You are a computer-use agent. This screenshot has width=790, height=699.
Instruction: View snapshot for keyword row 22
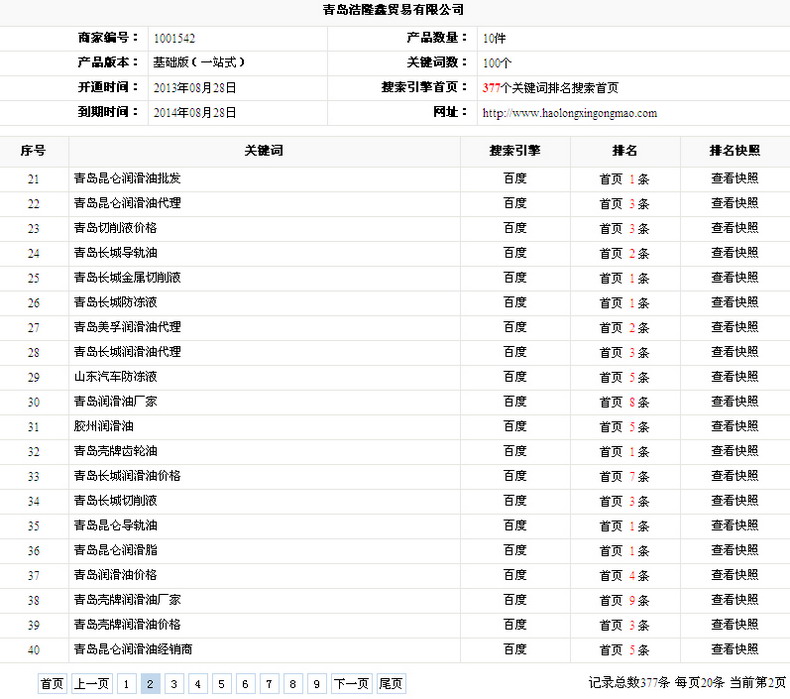pyautogui.click(x=735, y=203)
